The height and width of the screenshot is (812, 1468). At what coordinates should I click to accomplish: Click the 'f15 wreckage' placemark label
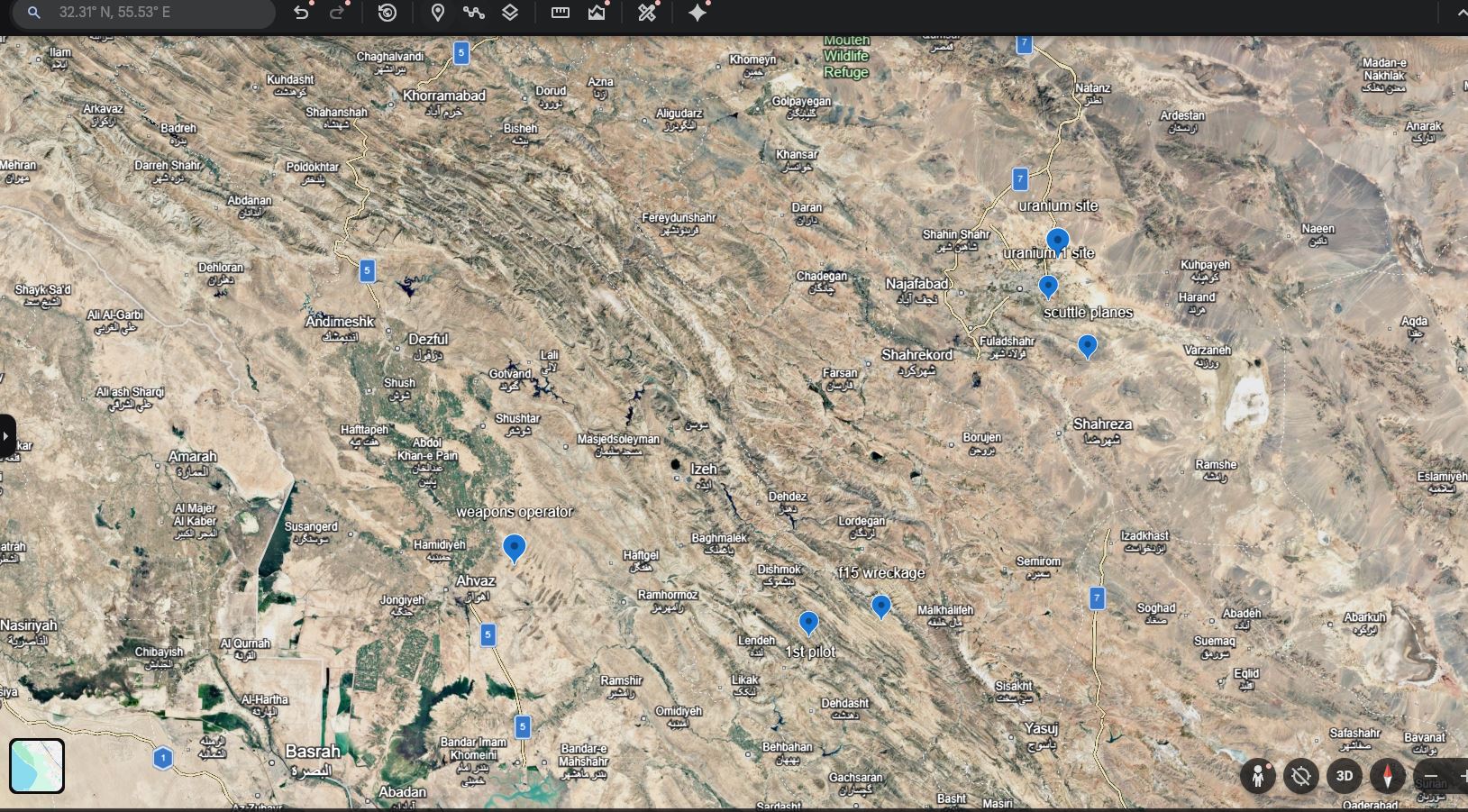coord(881,572)
